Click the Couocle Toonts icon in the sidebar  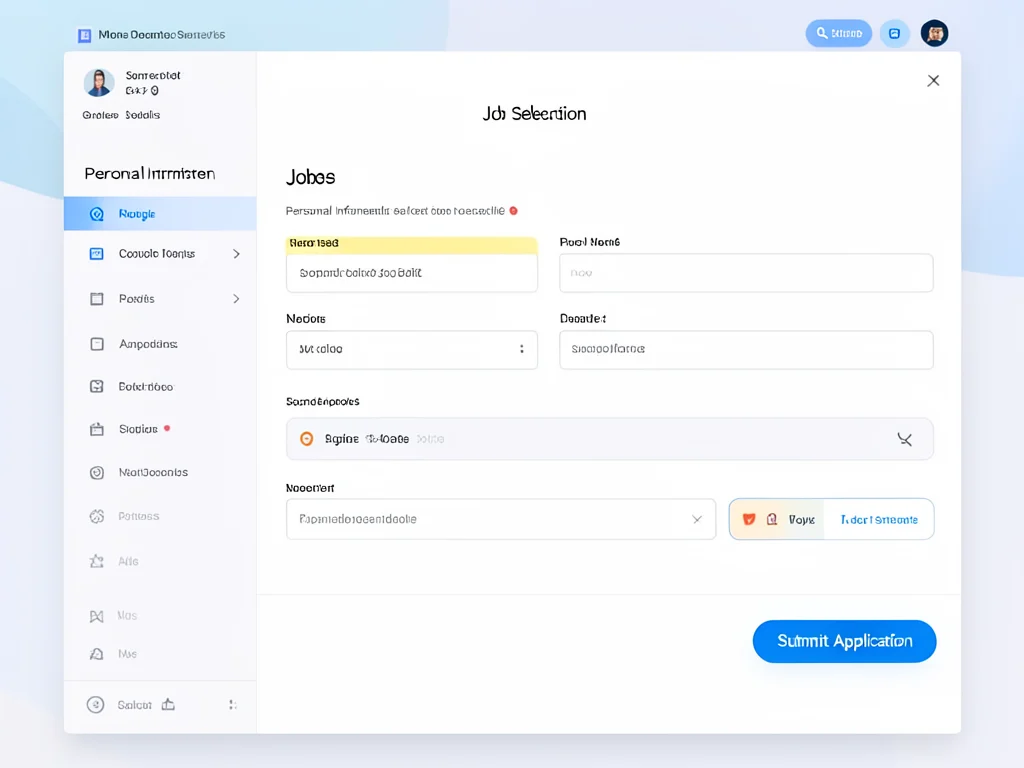(x=97, y=253)
